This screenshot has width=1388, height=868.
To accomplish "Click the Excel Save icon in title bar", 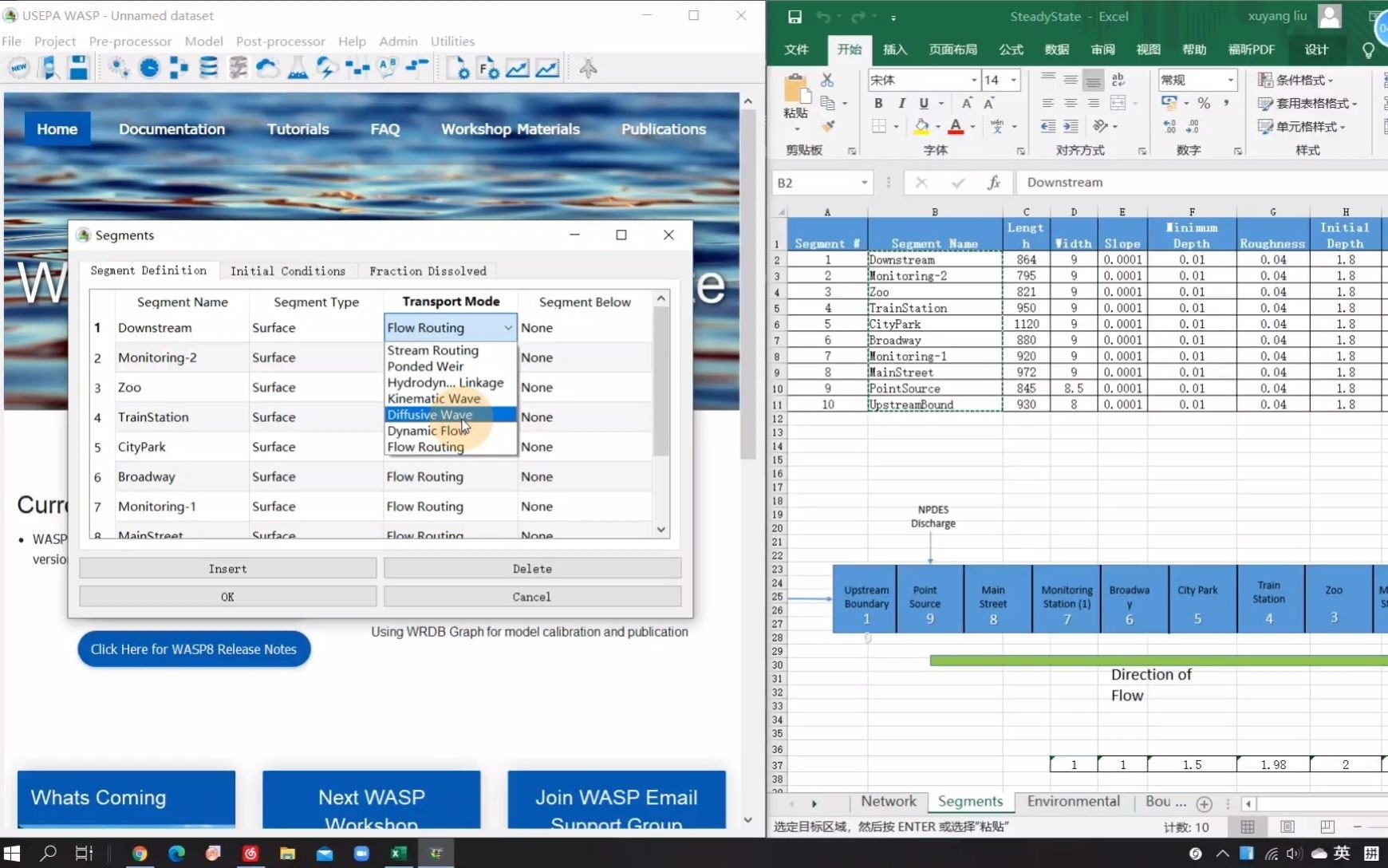I will pos(795,16).
